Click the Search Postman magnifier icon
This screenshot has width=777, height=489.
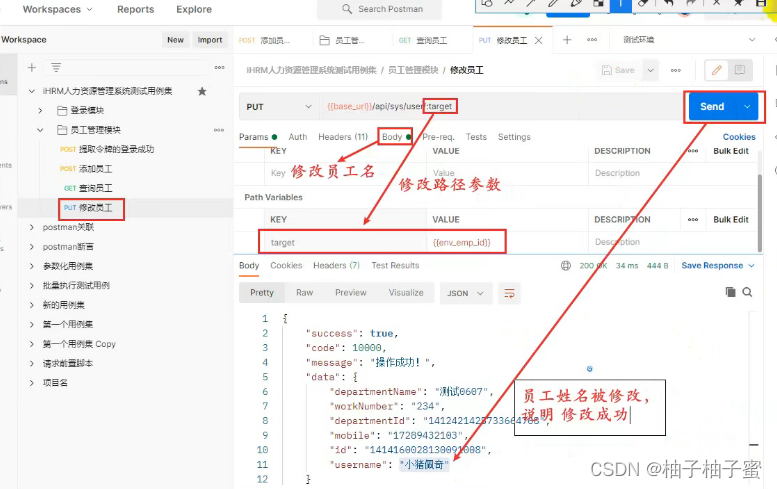(347, 9)
